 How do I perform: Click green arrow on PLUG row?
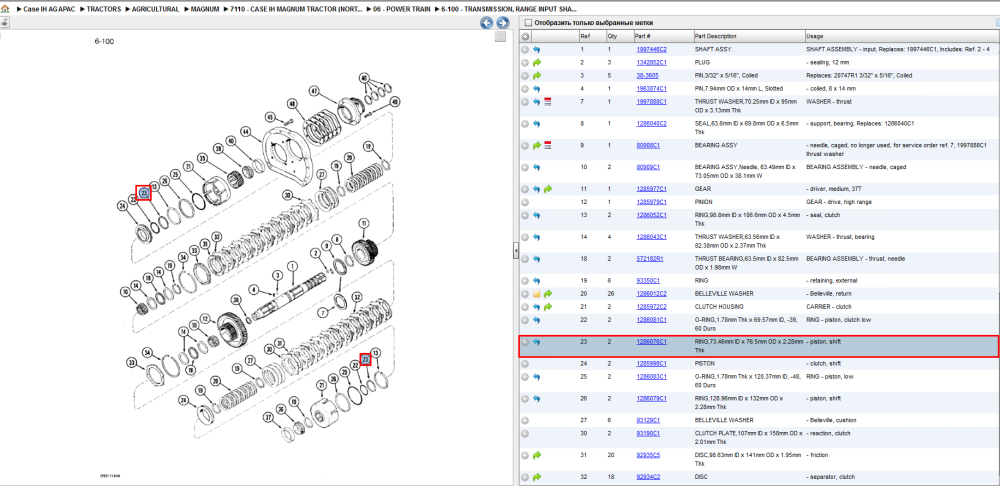click(x=536, y=63)
